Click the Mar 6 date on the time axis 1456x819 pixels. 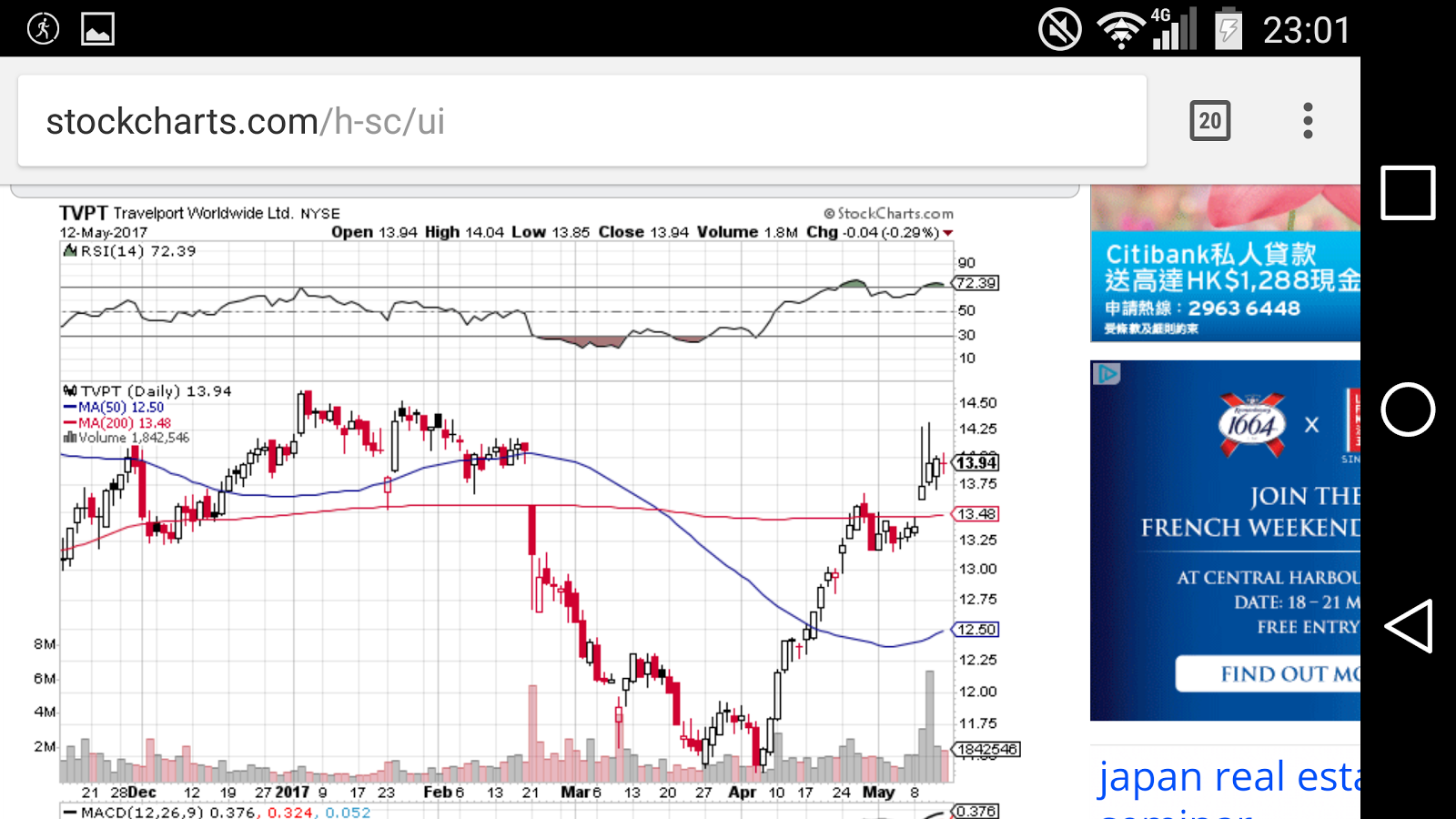point(581,793)
